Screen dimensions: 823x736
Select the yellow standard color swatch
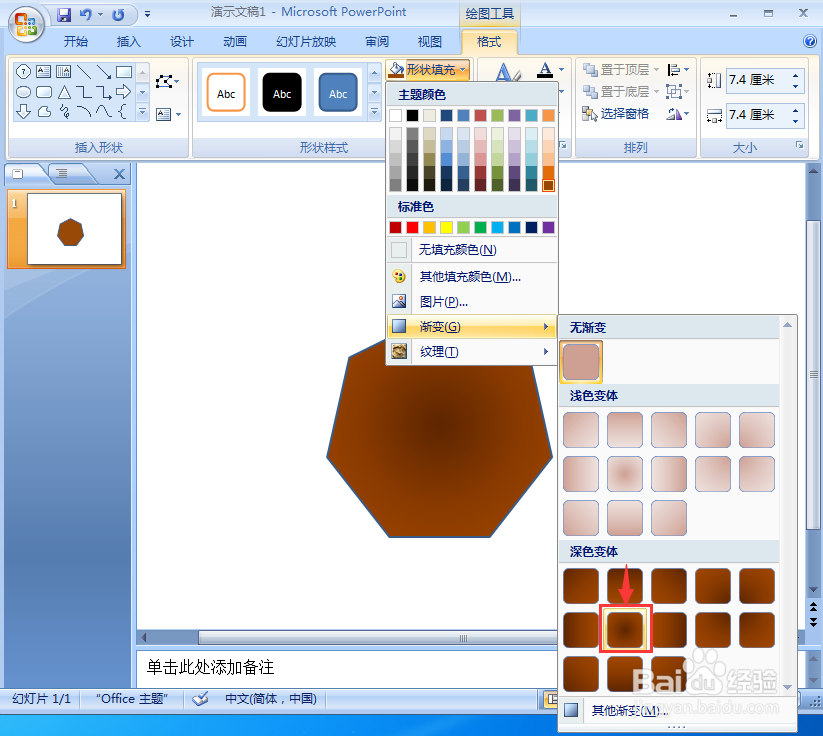pos(446,227)
